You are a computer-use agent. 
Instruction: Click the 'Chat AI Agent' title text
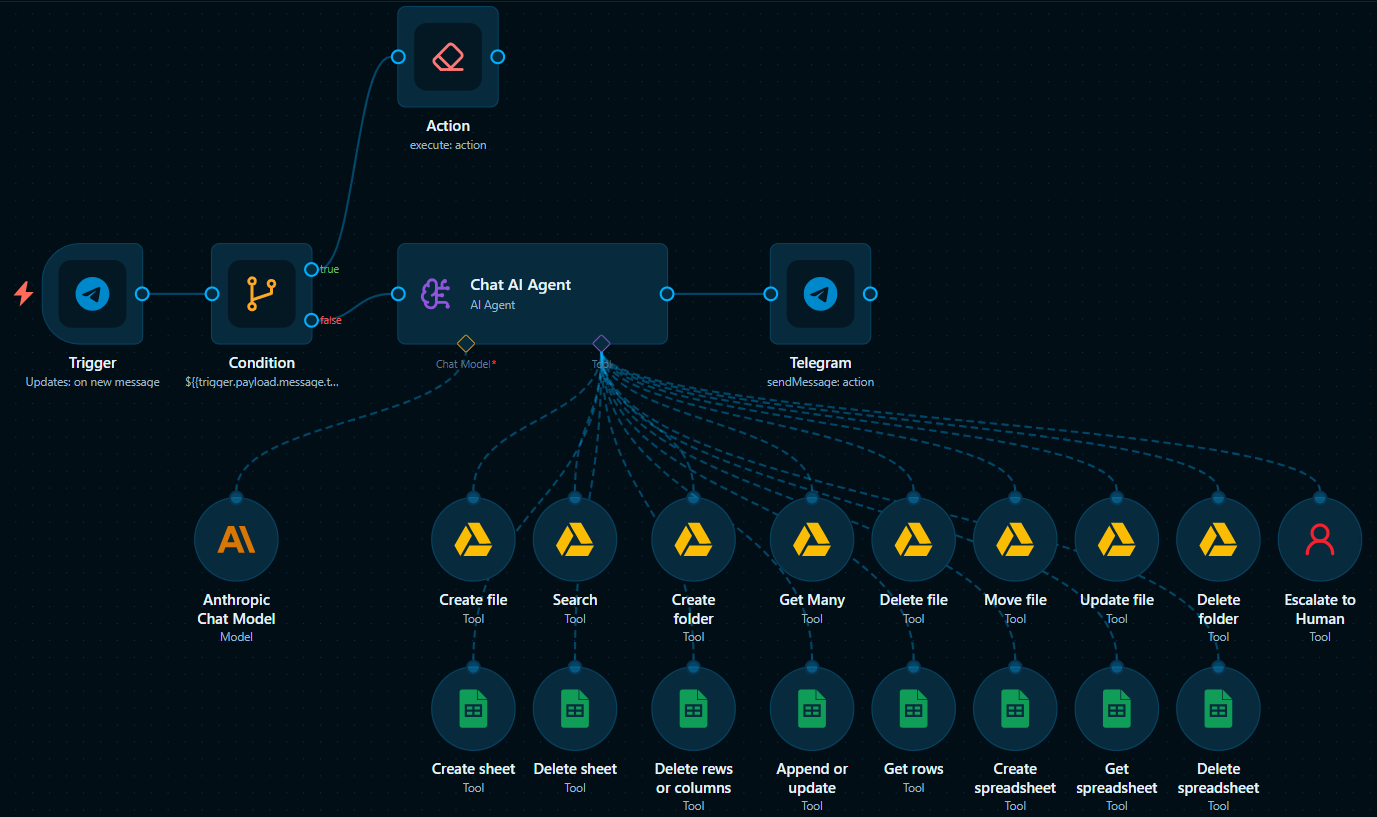point(521,285)
